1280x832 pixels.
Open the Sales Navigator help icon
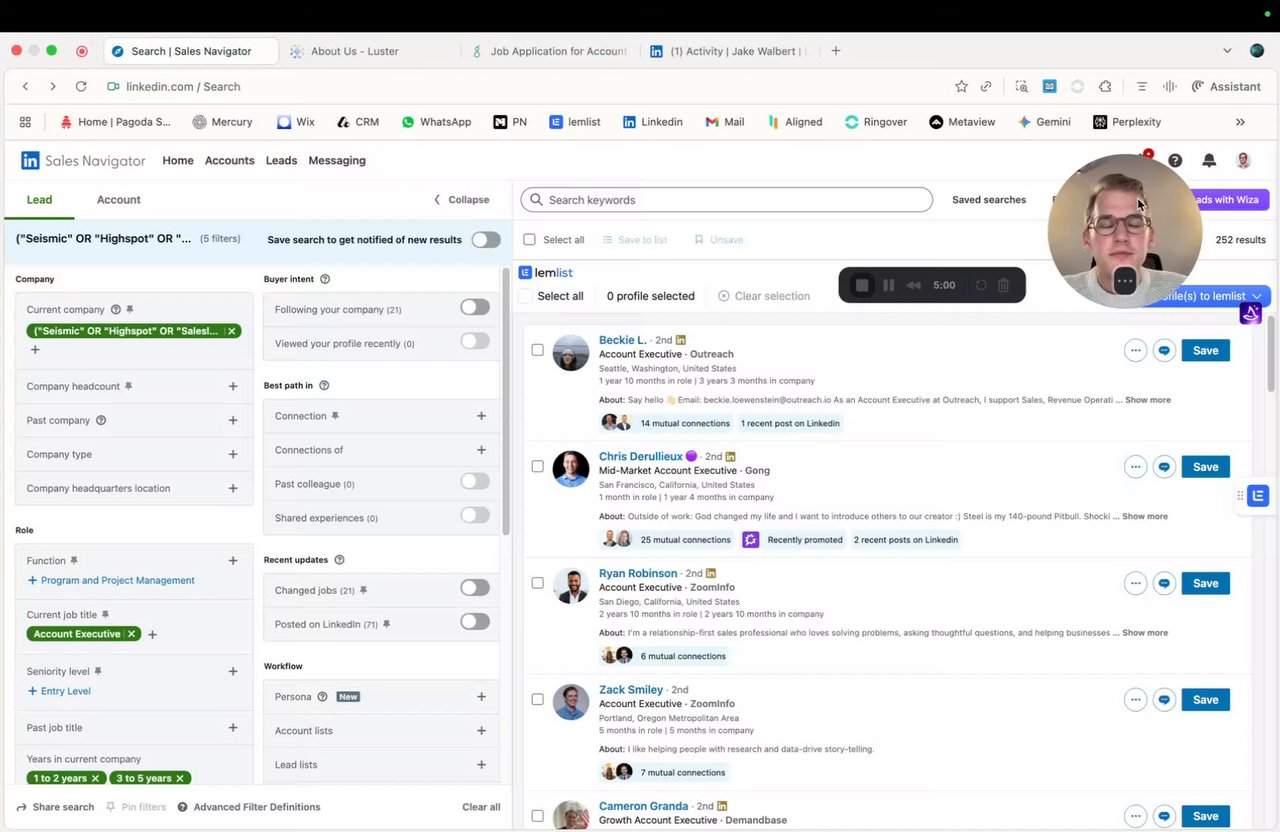[x=1175, y=160]
